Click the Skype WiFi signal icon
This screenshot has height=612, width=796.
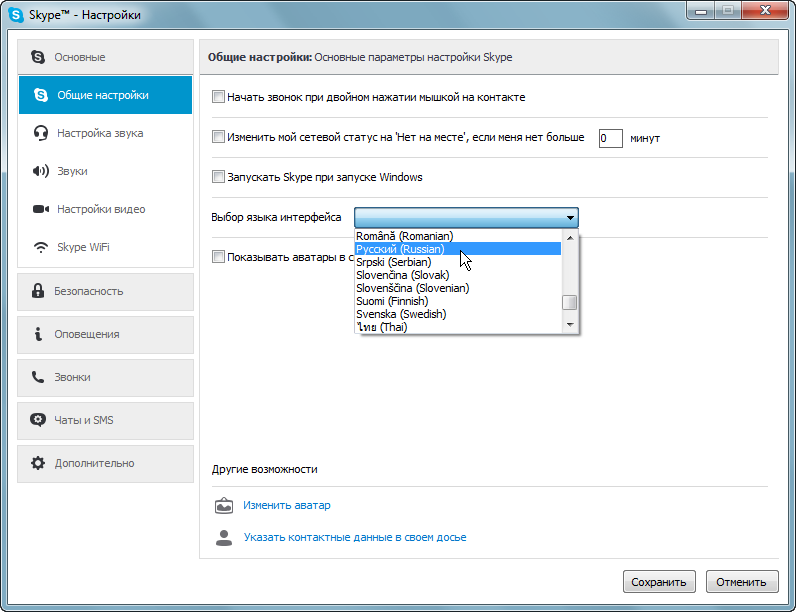tap(40, 247)
